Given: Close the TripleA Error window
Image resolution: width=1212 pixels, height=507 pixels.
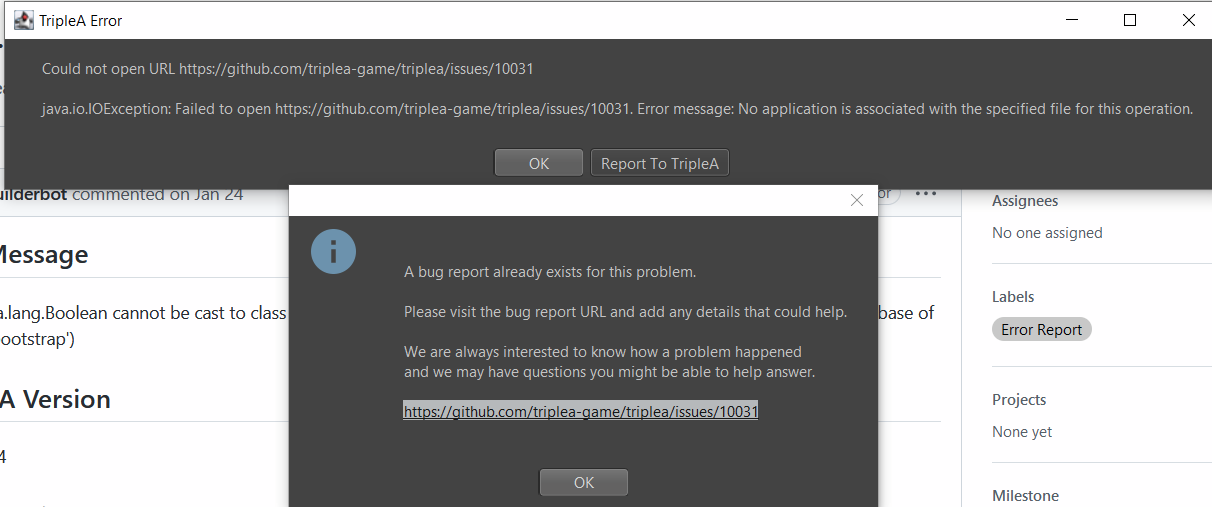Looking at the screenshot, I should point(1188,20).
